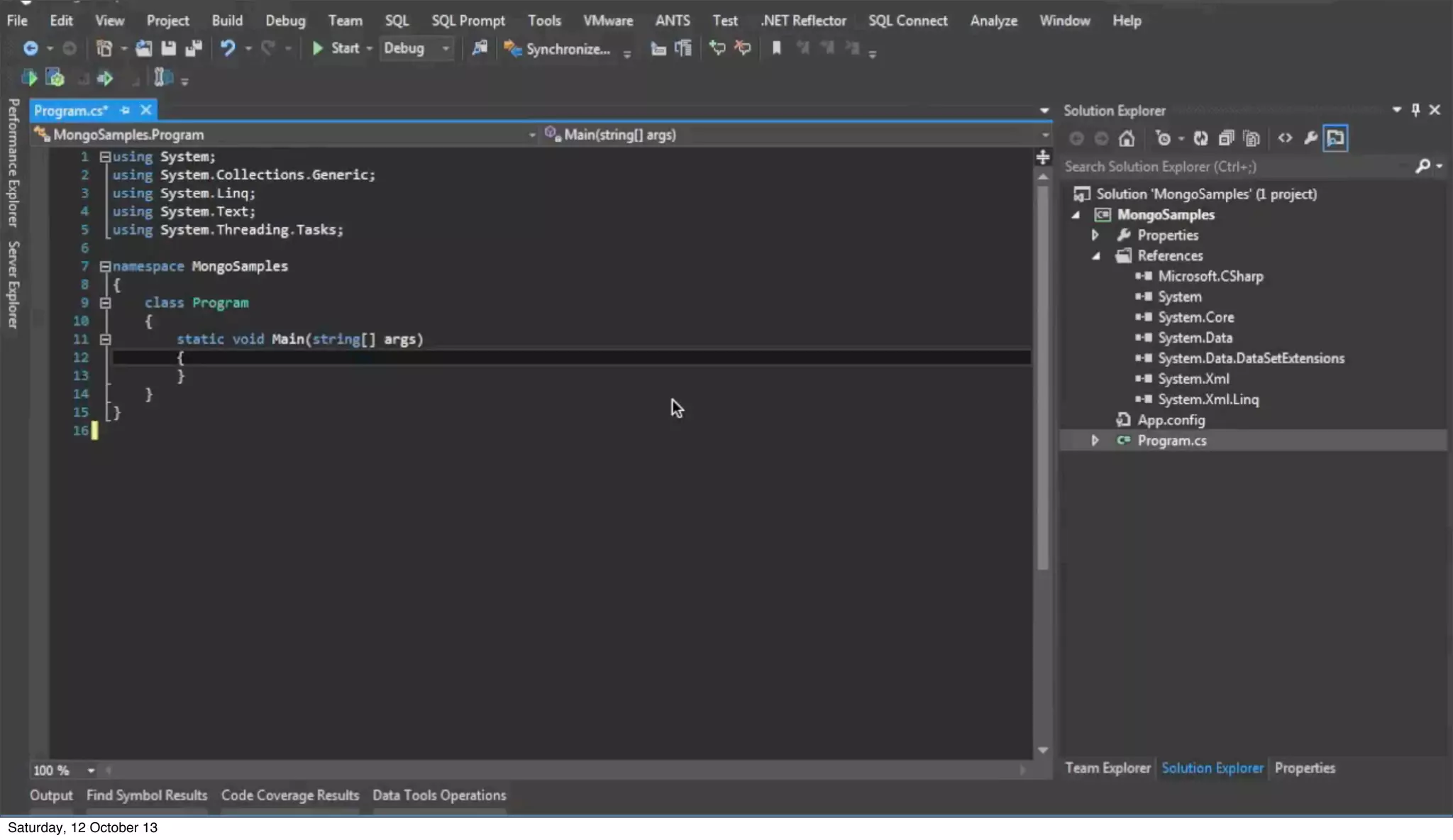Open the SQL Prompt menu
The image size is (1453, 840).
click(468, 21)
